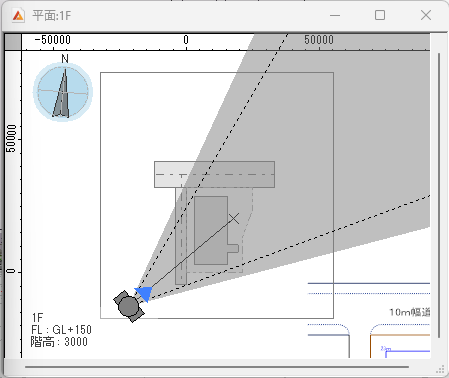Viewport: 449px width, 378px height.
Task: Click the vertical scrollbar on right
Action: tap(439, 195)
